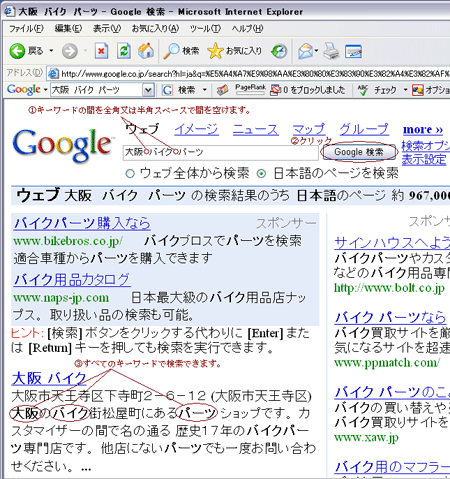
Task: Open 表示設定 preferences link
Action: (424, 160)
